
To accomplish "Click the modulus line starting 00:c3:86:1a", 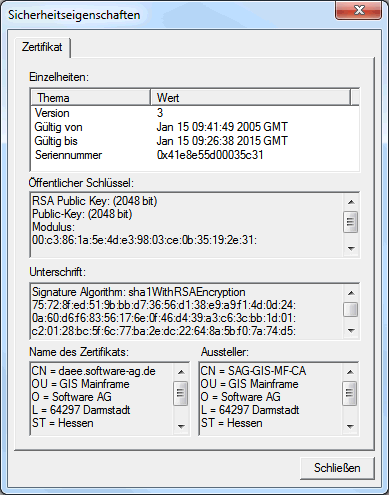I will (144, 240).
